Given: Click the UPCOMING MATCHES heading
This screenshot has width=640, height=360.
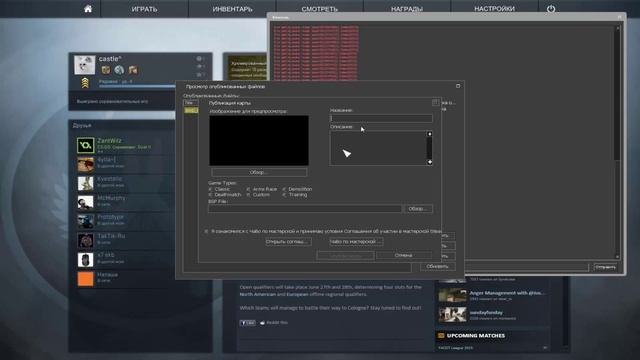Looking at the screenshot, I should click(476, 336).
